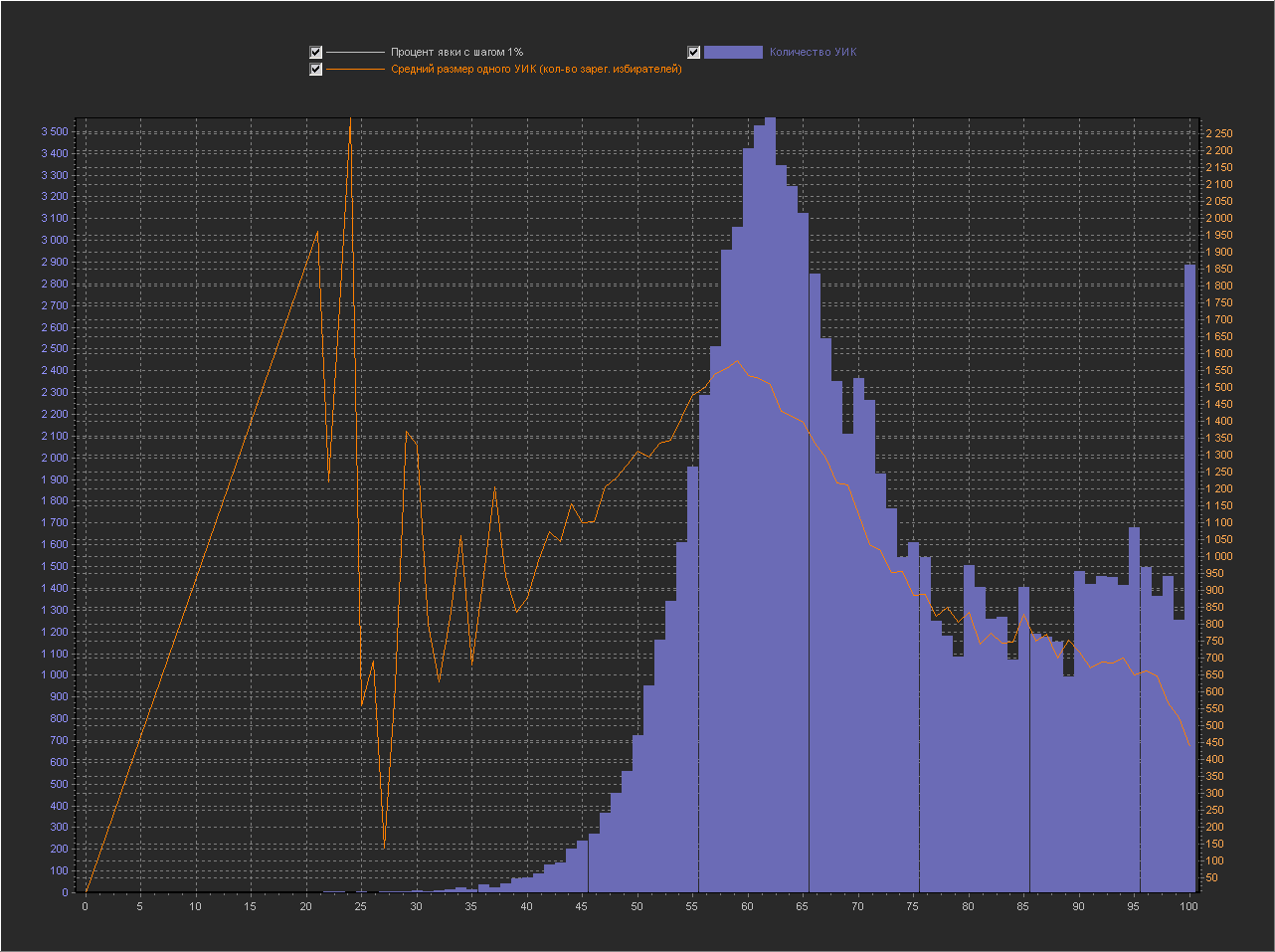Click the right axis value '50'
The width and height of the screenshot is (1275, 952).
(x=1211, y=878)
